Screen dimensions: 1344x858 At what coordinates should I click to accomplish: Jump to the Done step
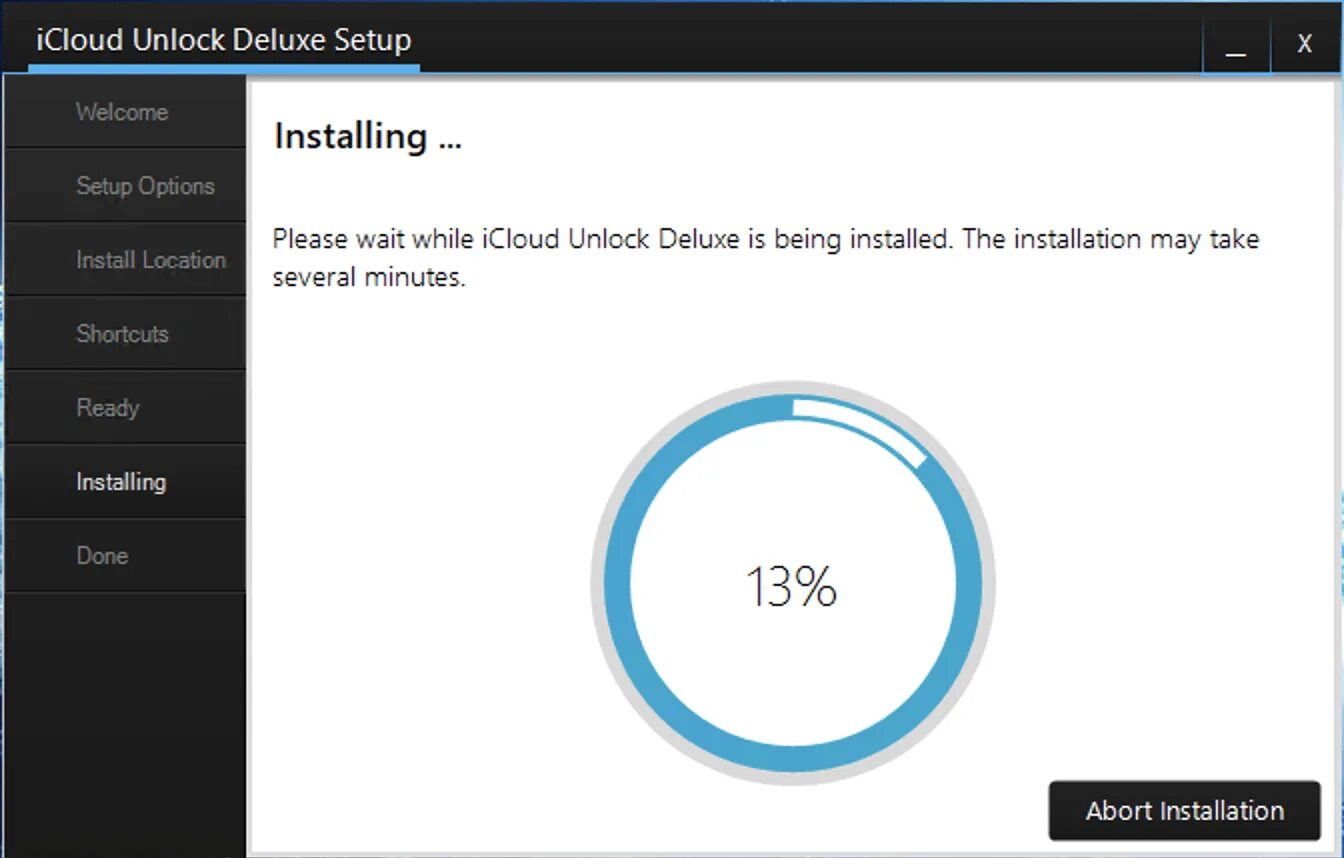pos(102,556)
